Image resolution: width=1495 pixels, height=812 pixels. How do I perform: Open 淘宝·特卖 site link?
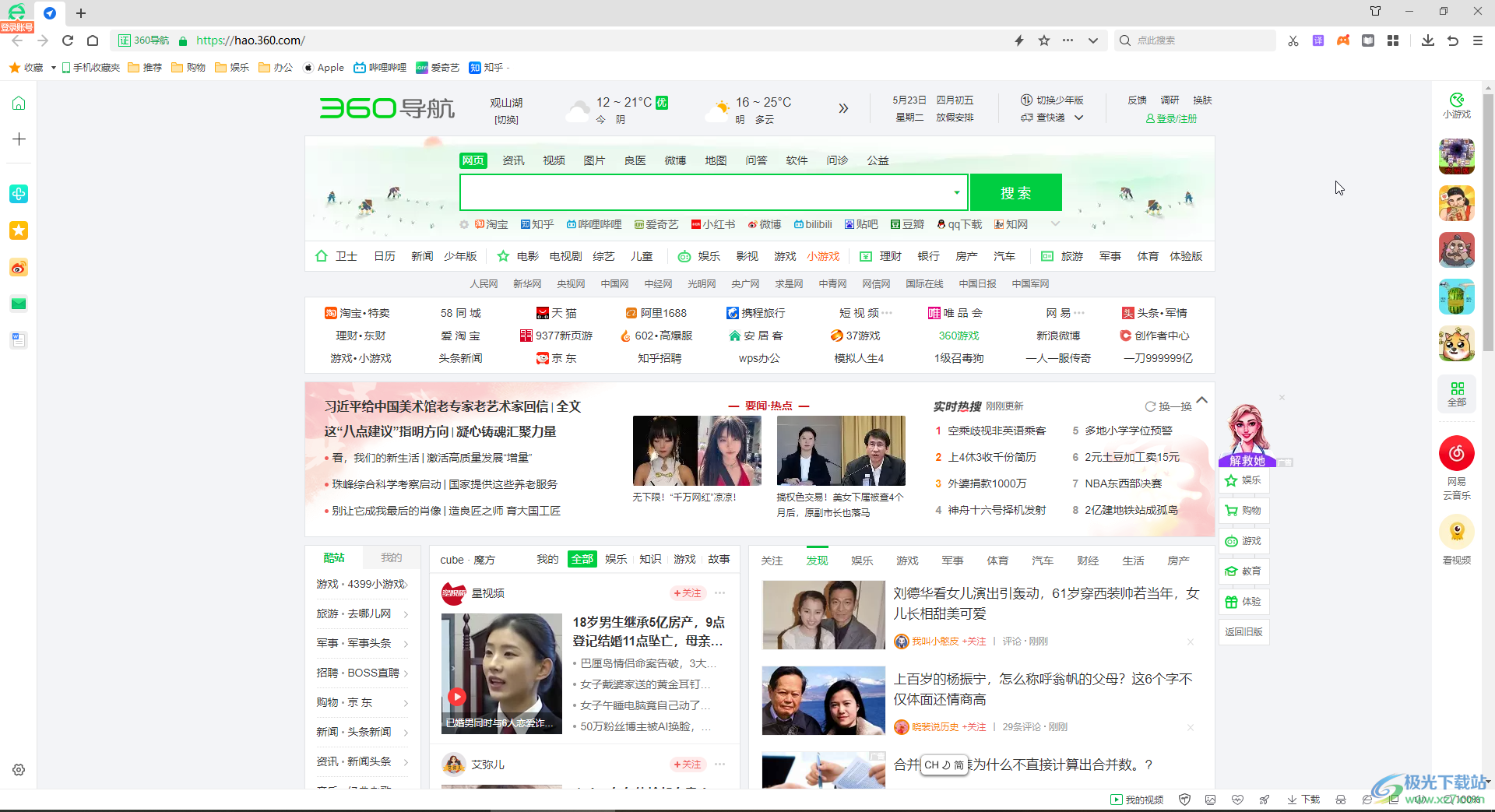click(357, 313)
